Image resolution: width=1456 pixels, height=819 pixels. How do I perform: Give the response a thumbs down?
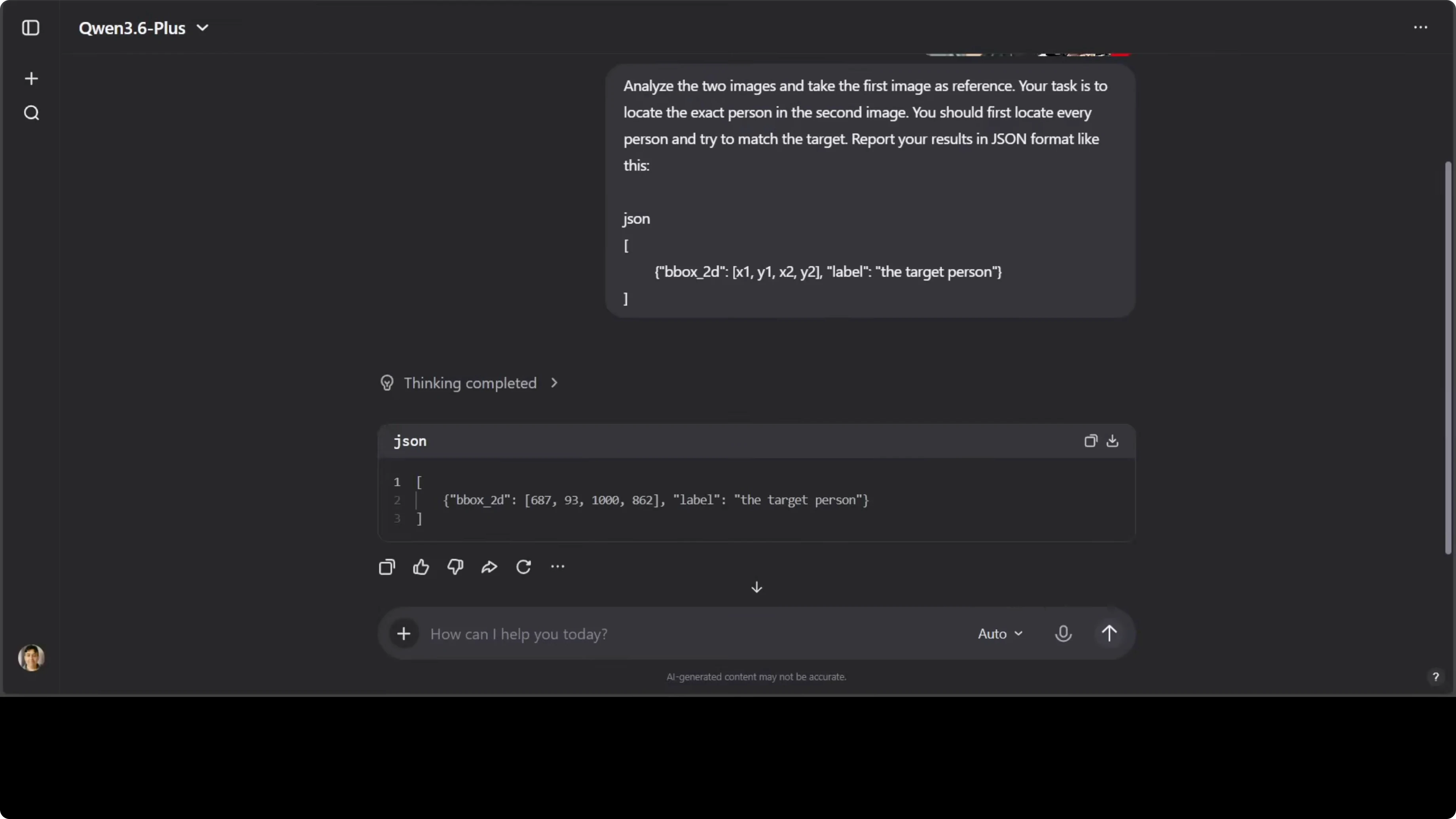pos(455,567)
